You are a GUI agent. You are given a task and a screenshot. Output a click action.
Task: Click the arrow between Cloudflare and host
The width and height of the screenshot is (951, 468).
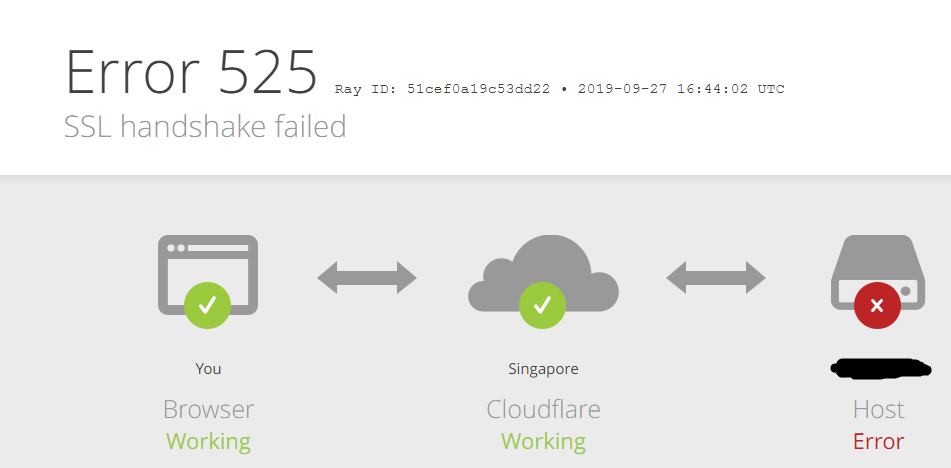716,278
